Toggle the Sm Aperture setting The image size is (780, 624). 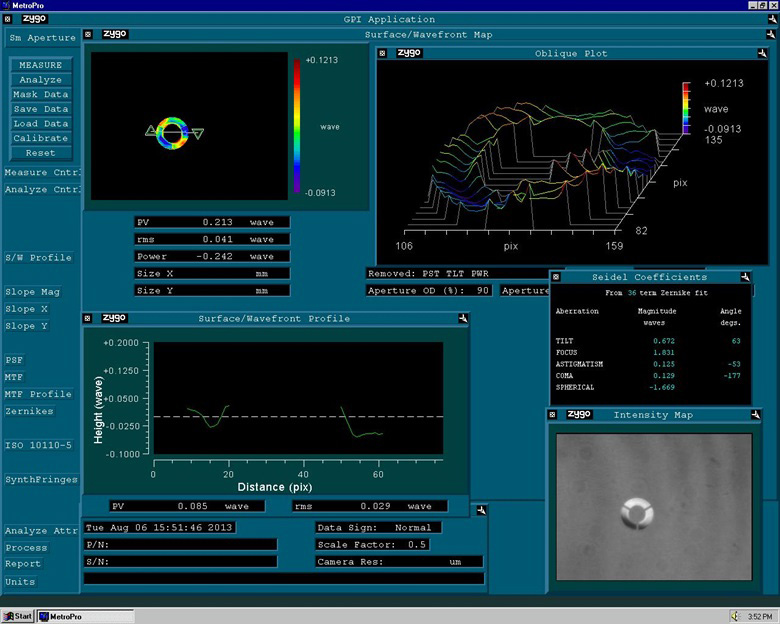pyautogui.click(x=42, y=38)
